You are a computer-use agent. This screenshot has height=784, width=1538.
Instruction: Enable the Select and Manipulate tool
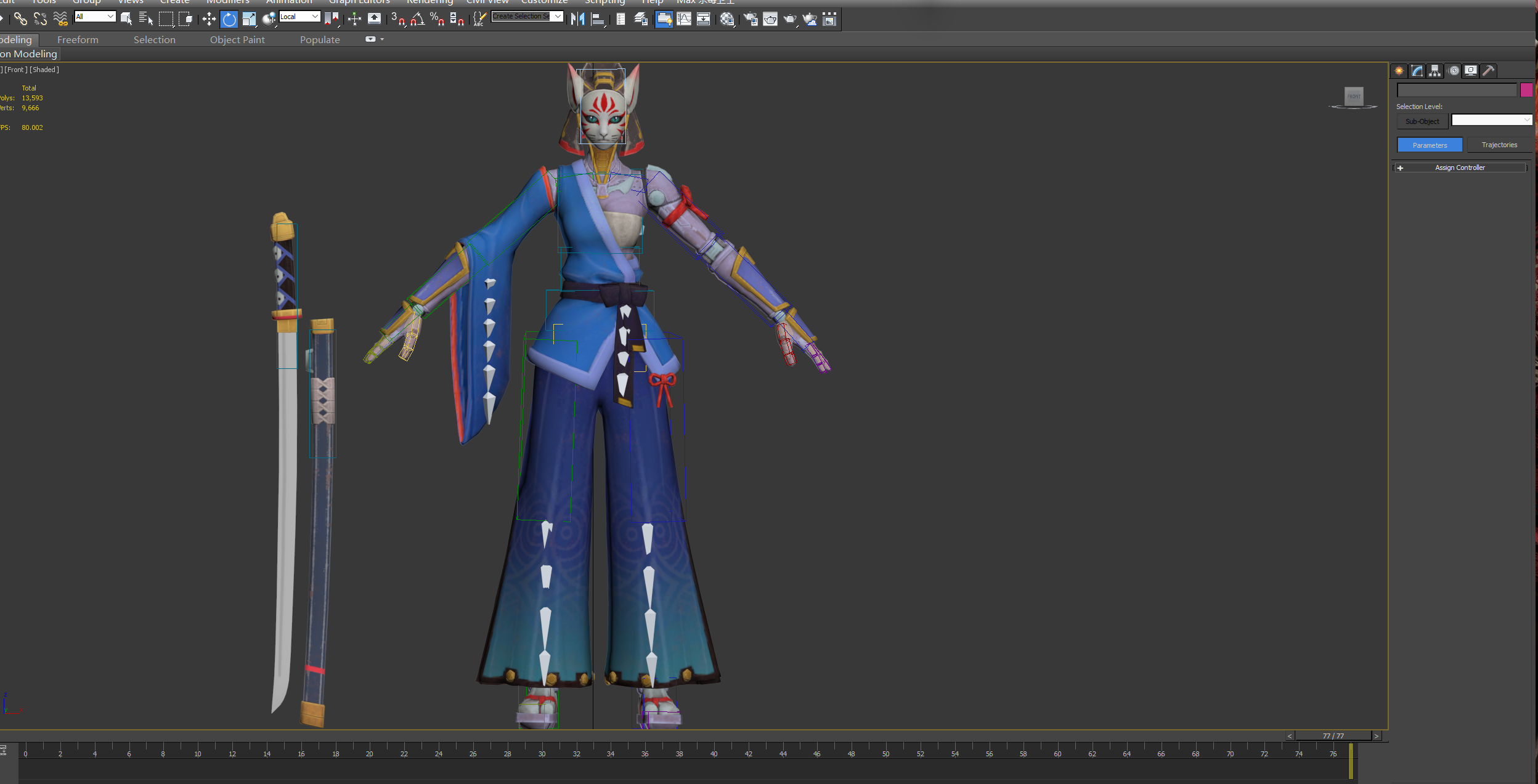pyautogui.click(x=354, y=19)
